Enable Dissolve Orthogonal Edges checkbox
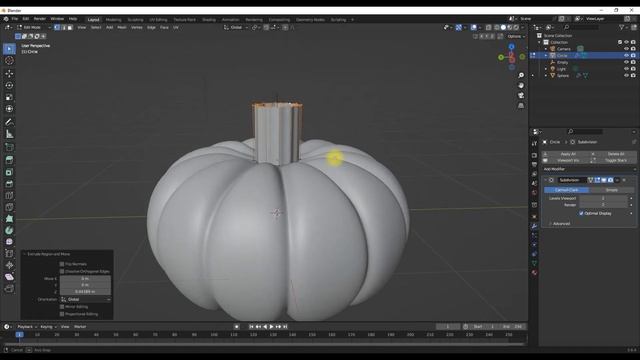 [62, 271]
